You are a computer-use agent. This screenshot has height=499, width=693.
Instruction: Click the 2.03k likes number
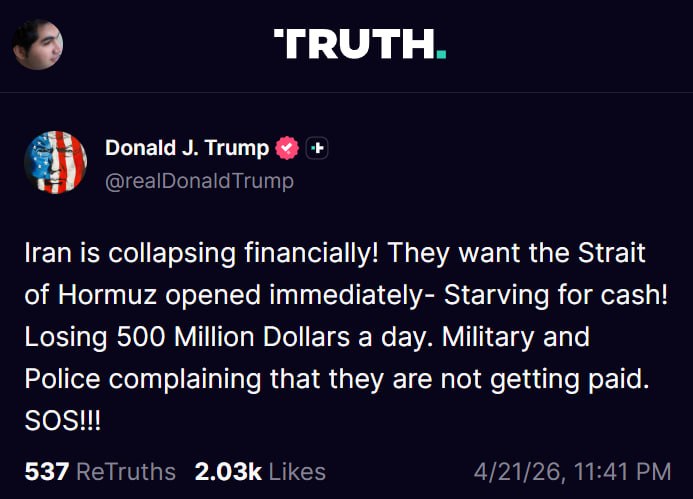pos(228,471)
